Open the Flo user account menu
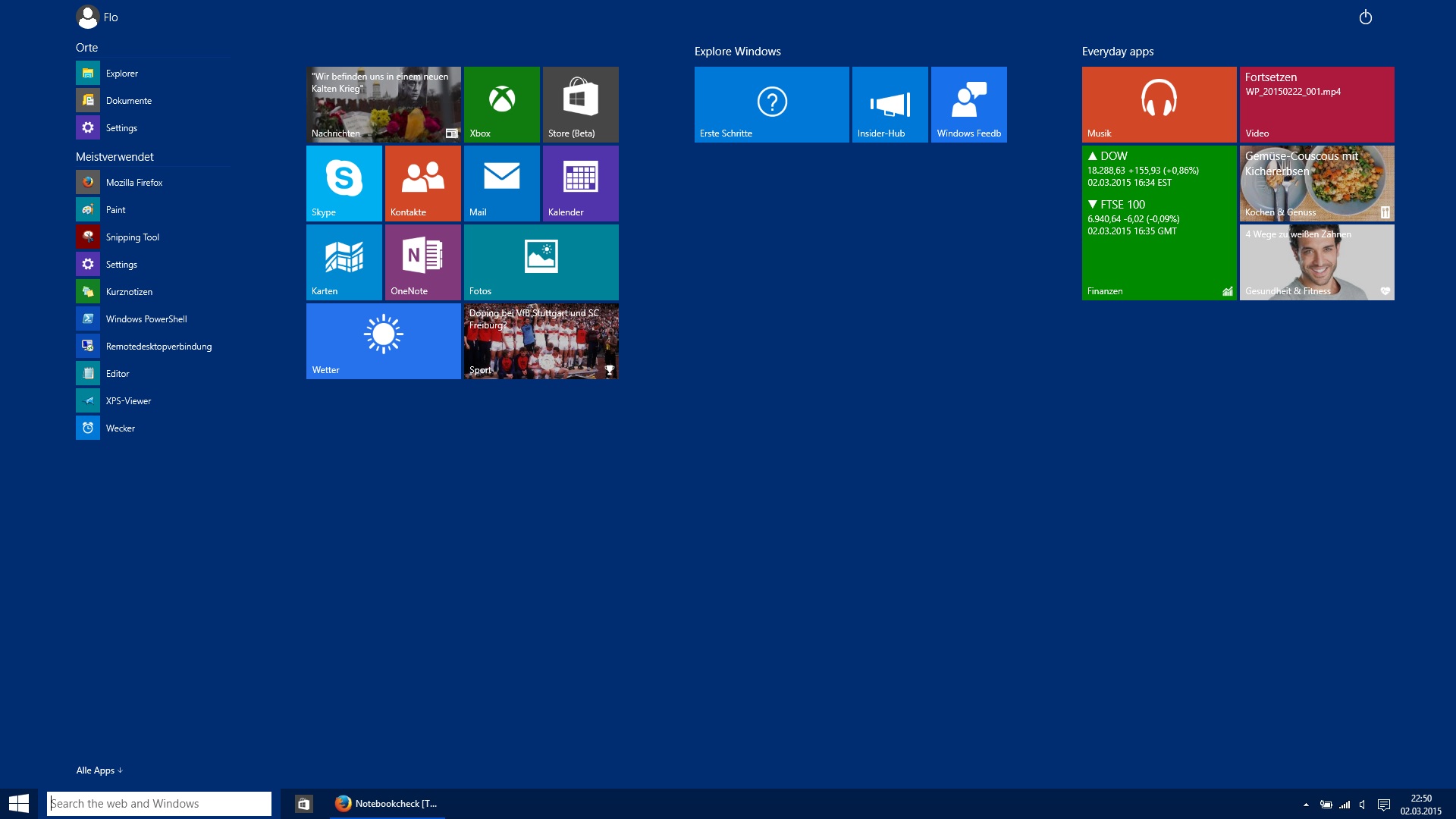The image size is (1456, 819). click(97, 17)
